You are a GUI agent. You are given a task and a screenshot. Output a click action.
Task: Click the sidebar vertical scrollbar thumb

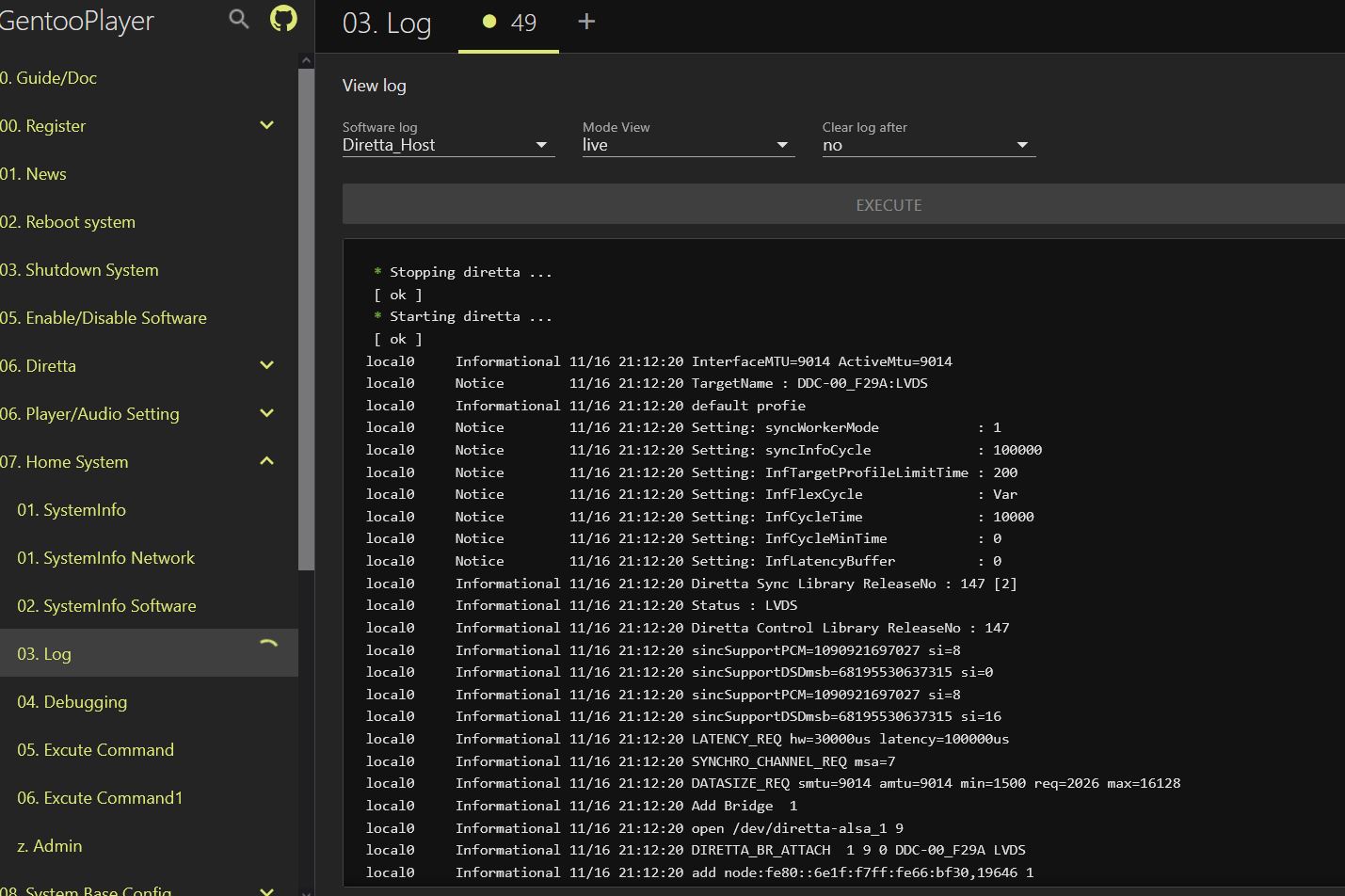306,318
